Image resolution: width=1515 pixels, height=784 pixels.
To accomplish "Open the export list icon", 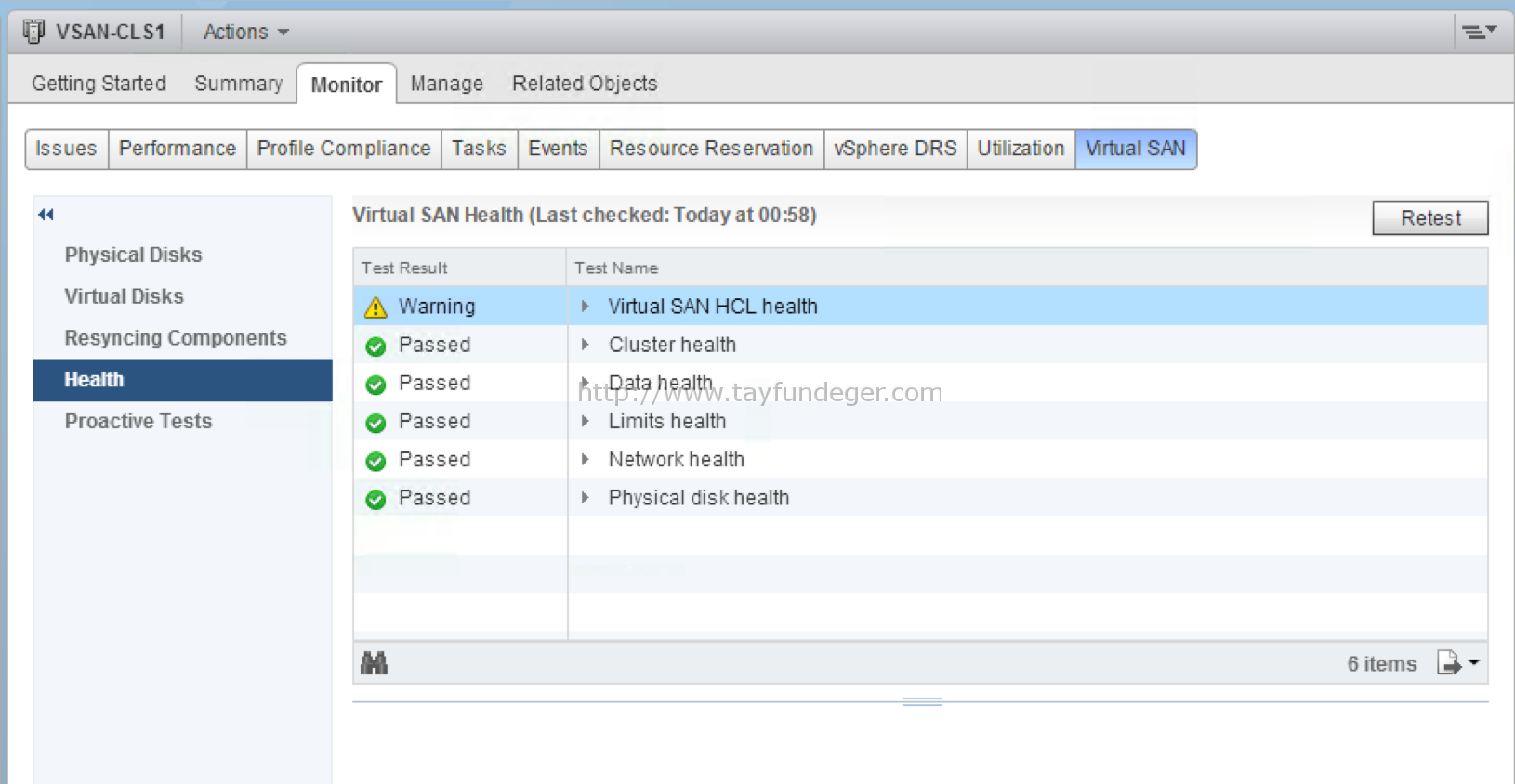I will tap(1458, 662).
